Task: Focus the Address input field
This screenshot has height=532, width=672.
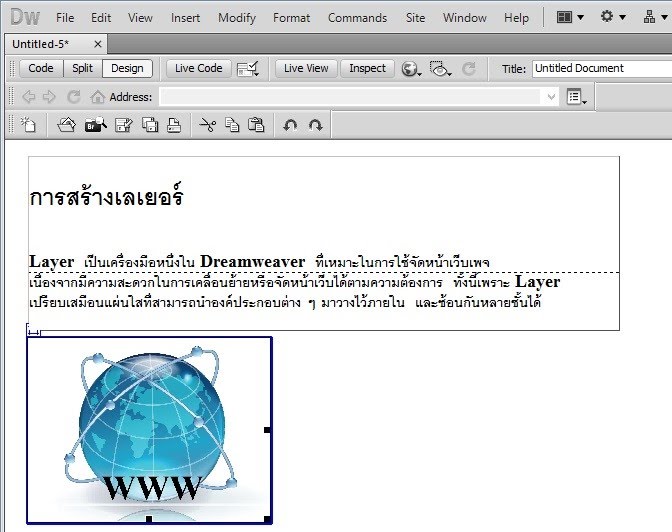Action: pyautogui.click(x=351, y=97)
